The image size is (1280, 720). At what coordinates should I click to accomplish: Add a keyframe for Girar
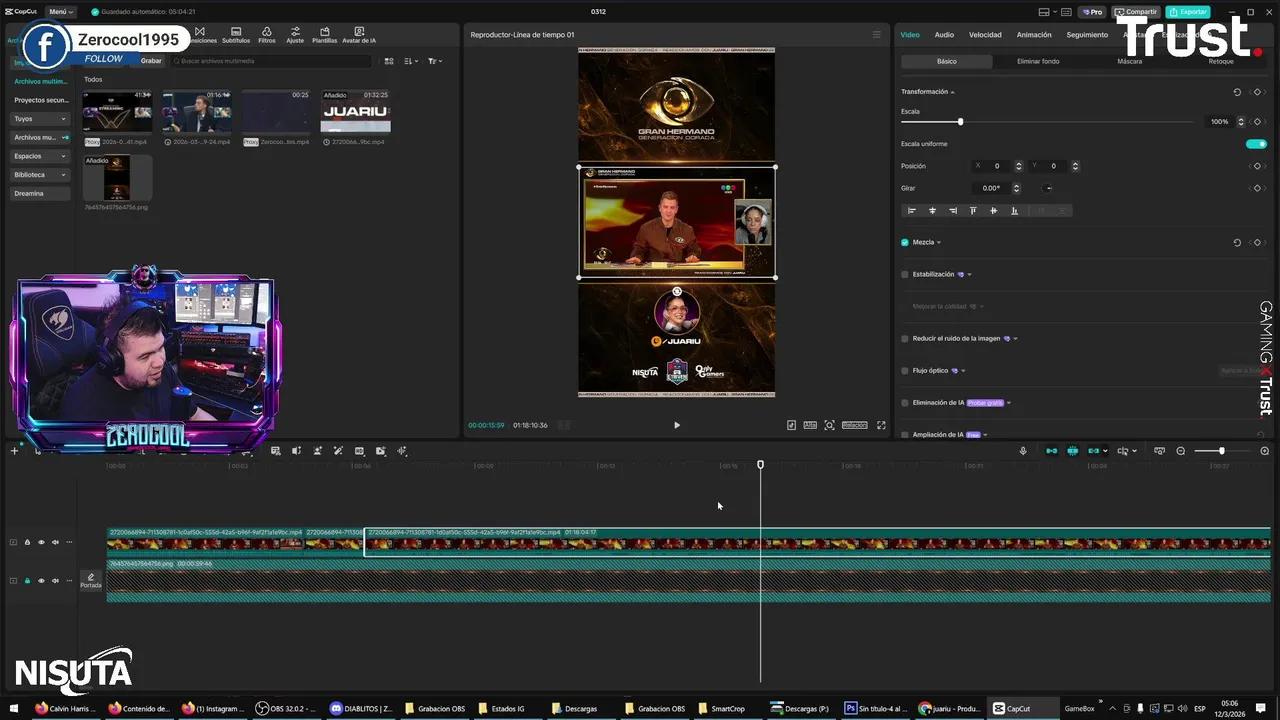tap(1257, 188)
